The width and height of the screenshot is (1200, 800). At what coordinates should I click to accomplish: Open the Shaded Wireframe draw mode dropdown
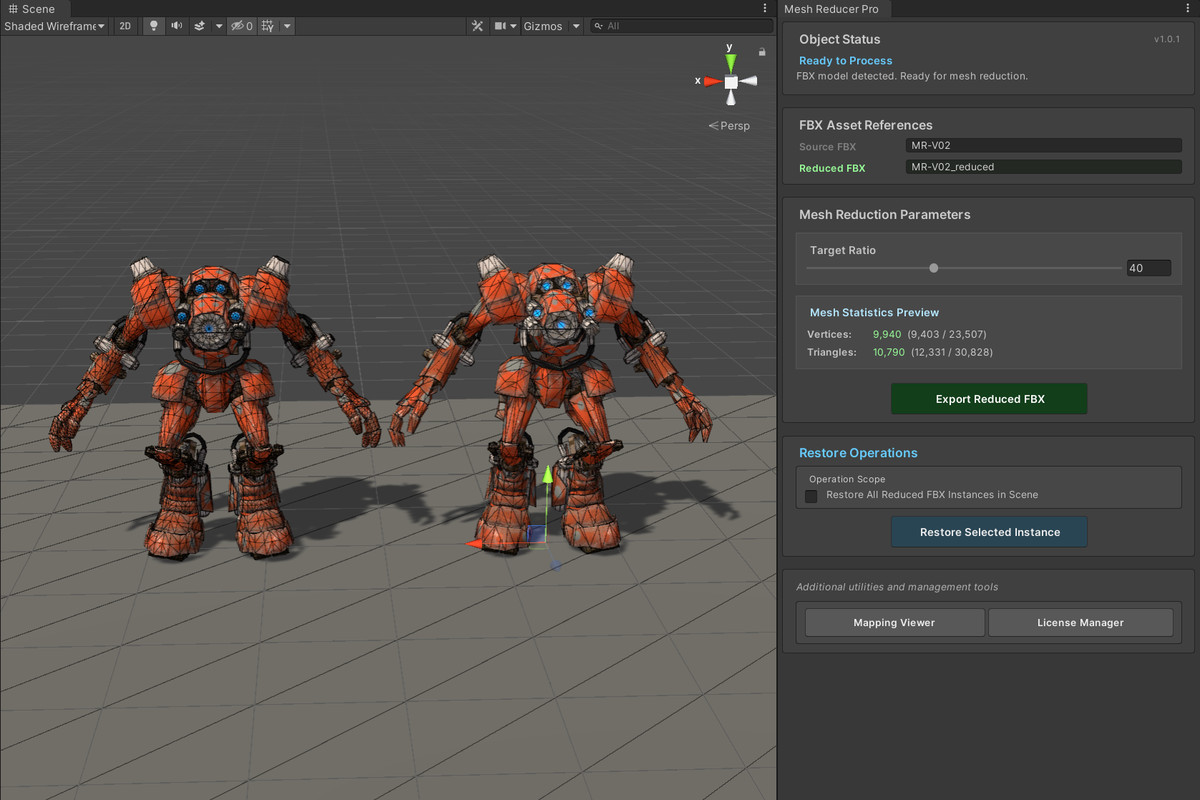coord(54,26)
